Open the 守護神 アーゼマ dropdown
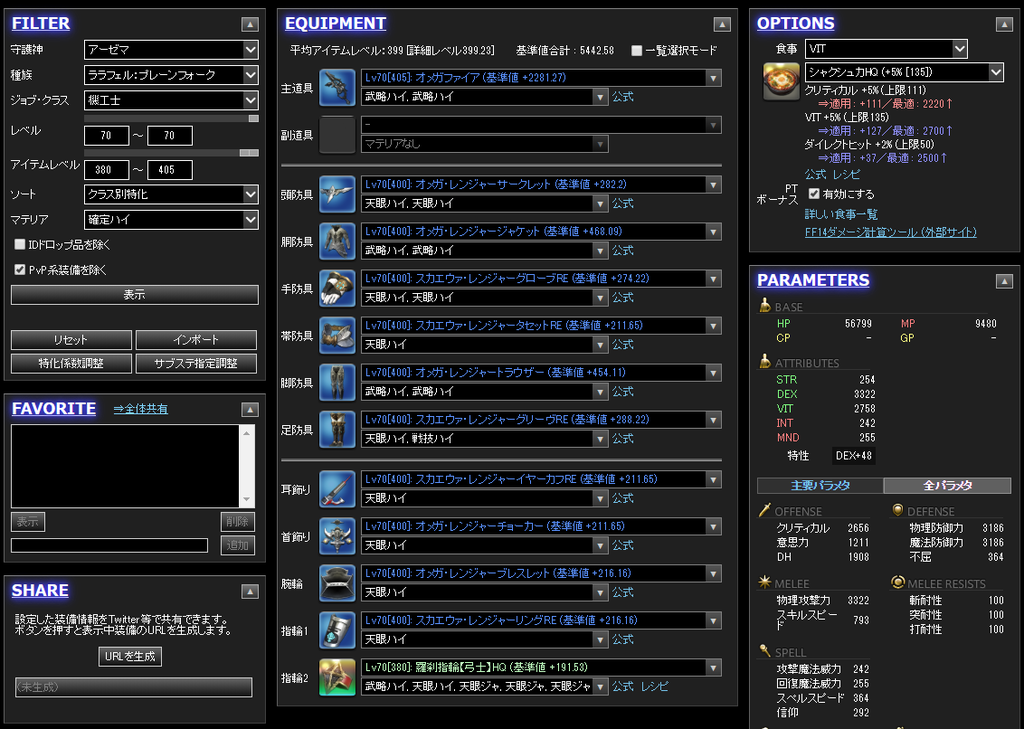1024x729 pixels. [x=171, y=50]
